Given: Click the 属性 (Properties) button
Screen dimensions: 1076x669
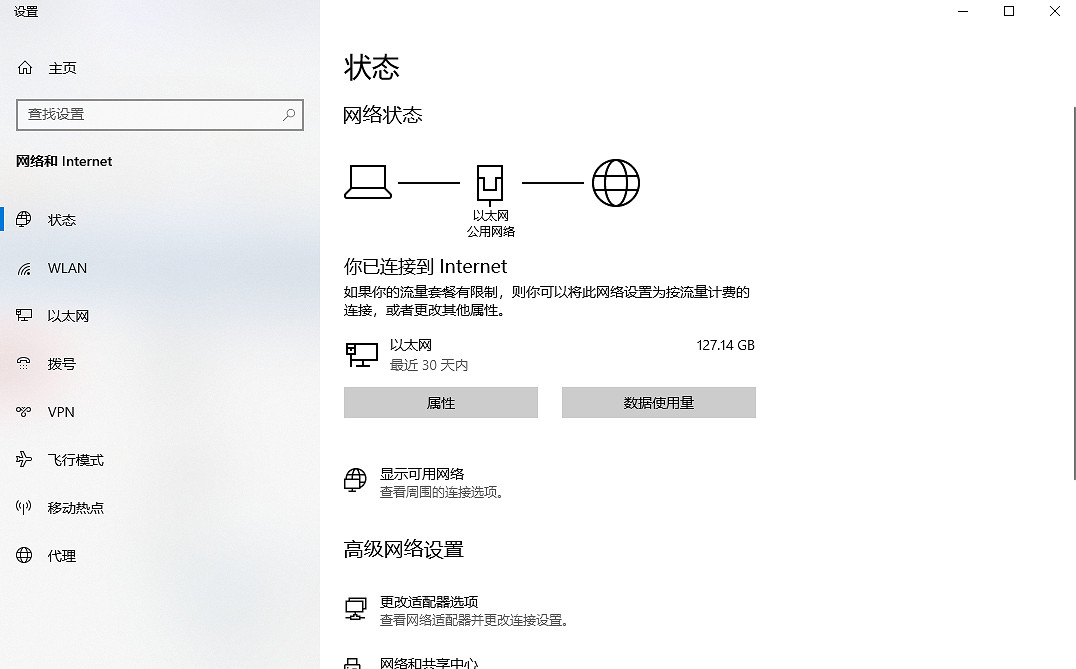Looking at the screenshot, I should (440, 402).
